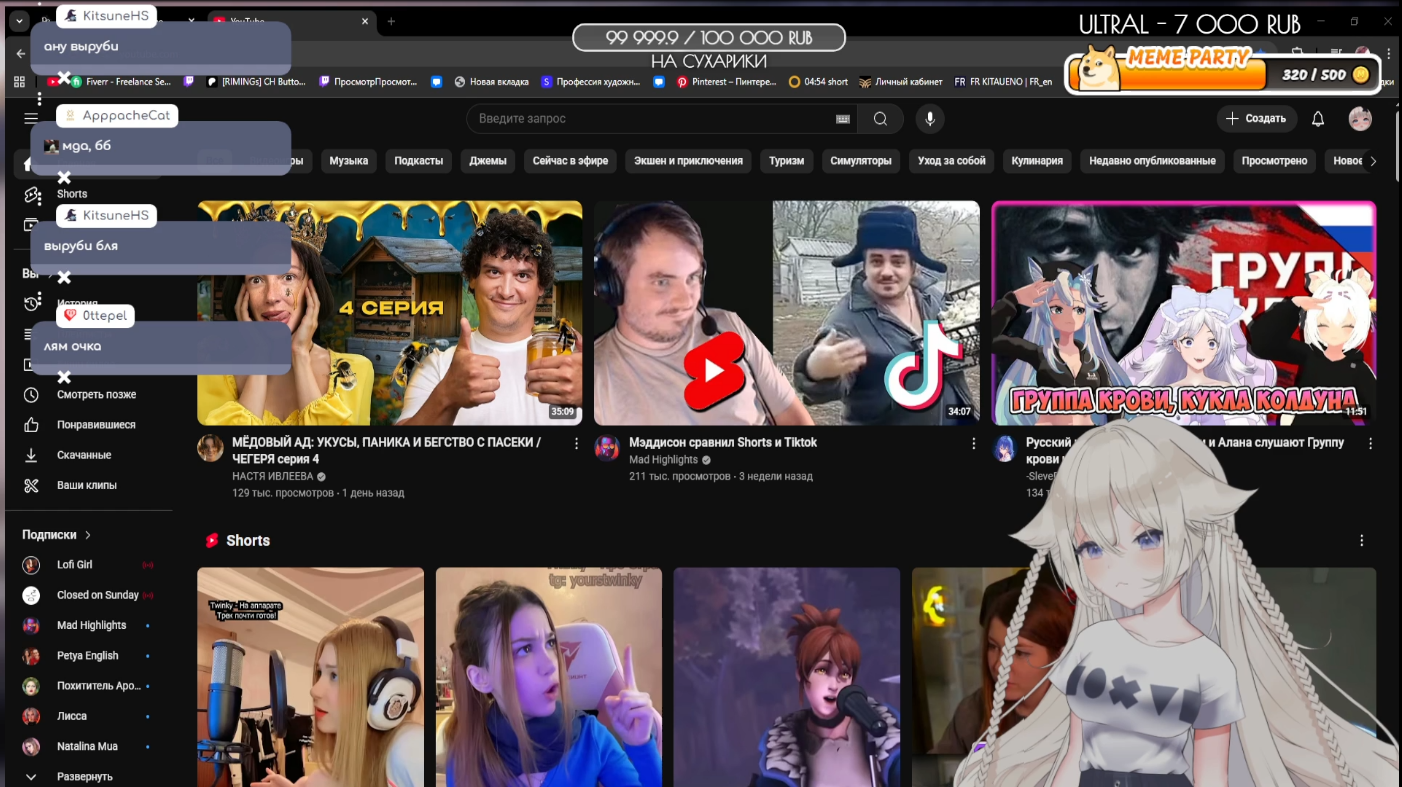Expand the Подписки section chevron
This screenshot has height=787, width=1402.
[88, 535]
